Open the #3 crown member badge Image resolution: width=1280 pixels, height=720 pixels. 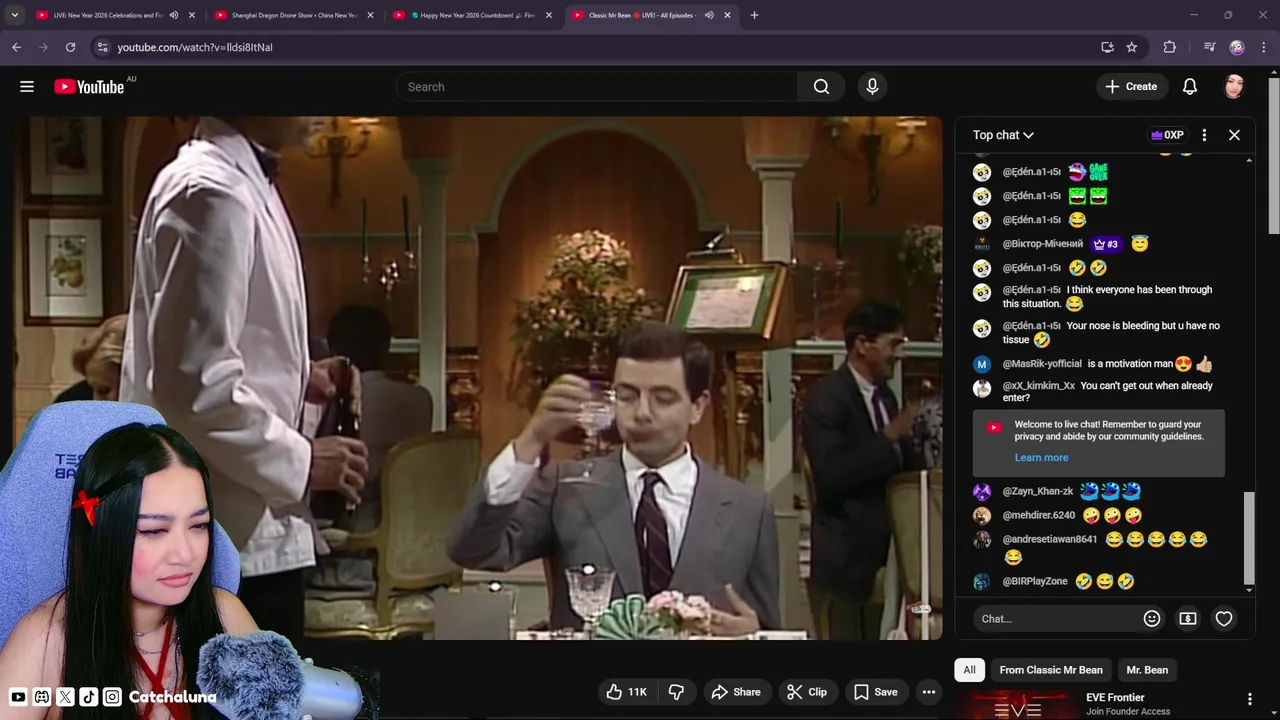pyautogui.click(x=1106, y=244)
